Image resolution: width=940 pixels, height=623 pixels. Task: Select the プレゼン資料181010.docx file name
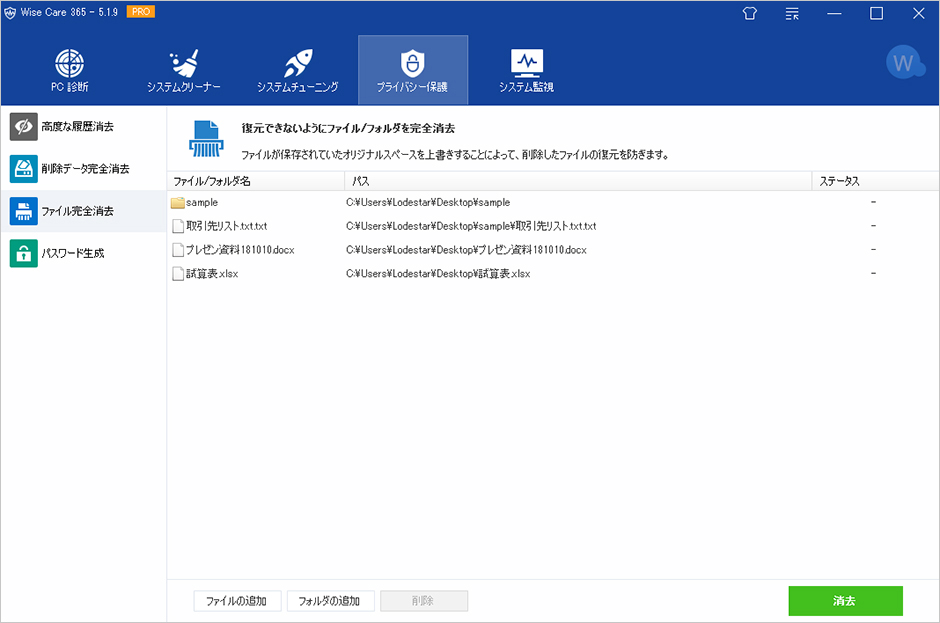[240, 249]
